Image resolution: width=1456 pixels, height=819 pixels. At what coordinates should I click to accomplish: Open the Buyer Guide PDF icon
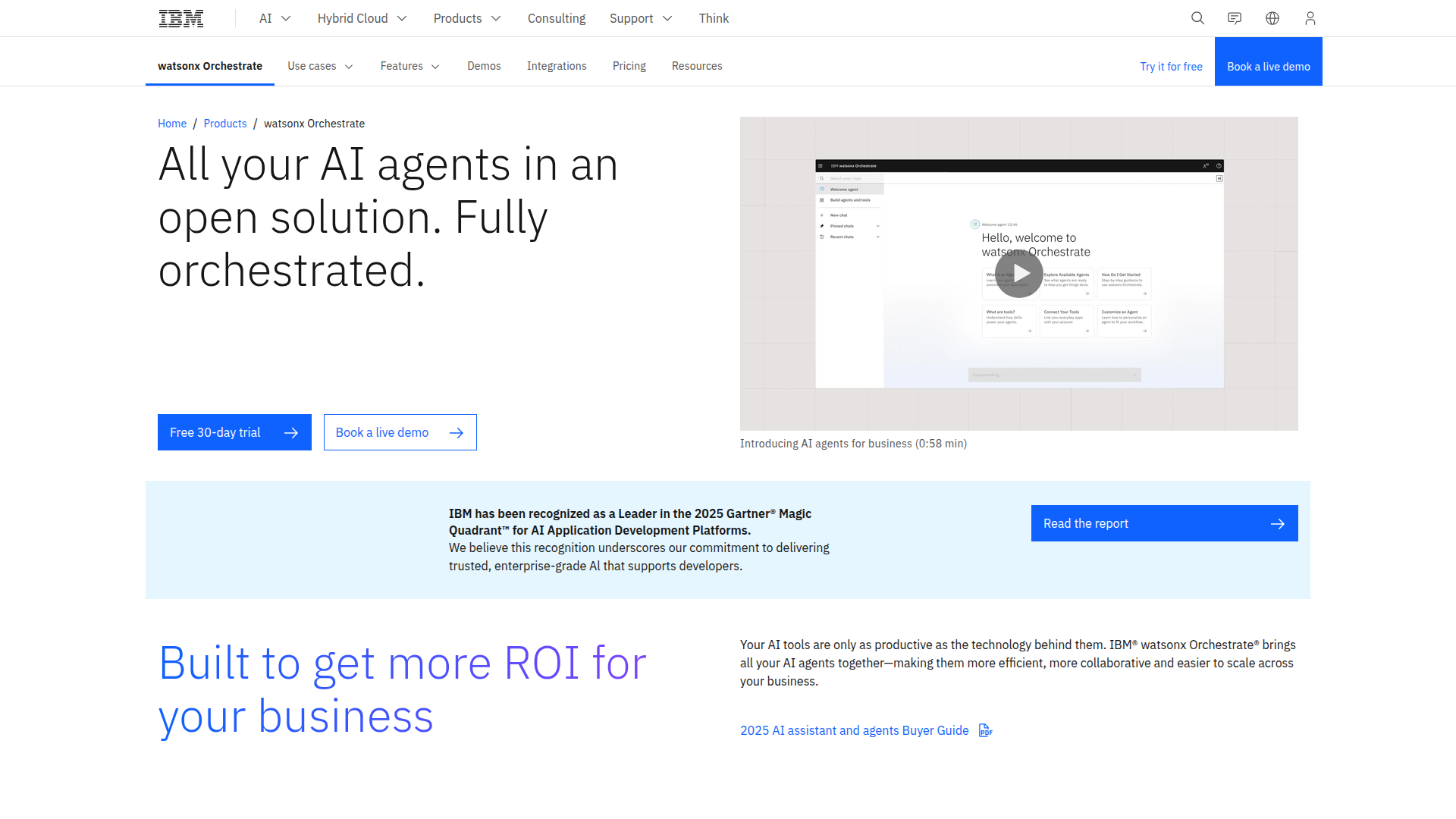pyautogui.click(x=985, y=730)
